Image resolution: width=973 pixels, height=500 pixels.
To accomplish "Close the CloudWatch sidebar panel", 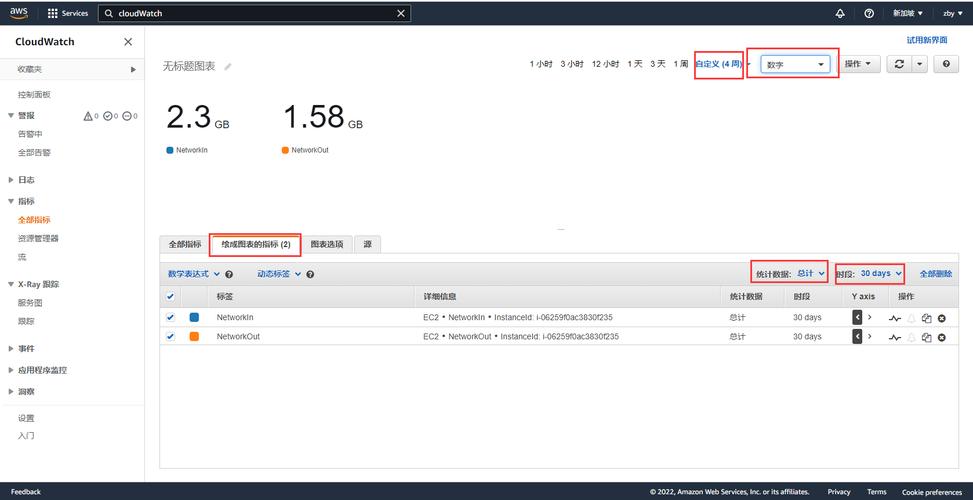I will [x=128, y=42].
